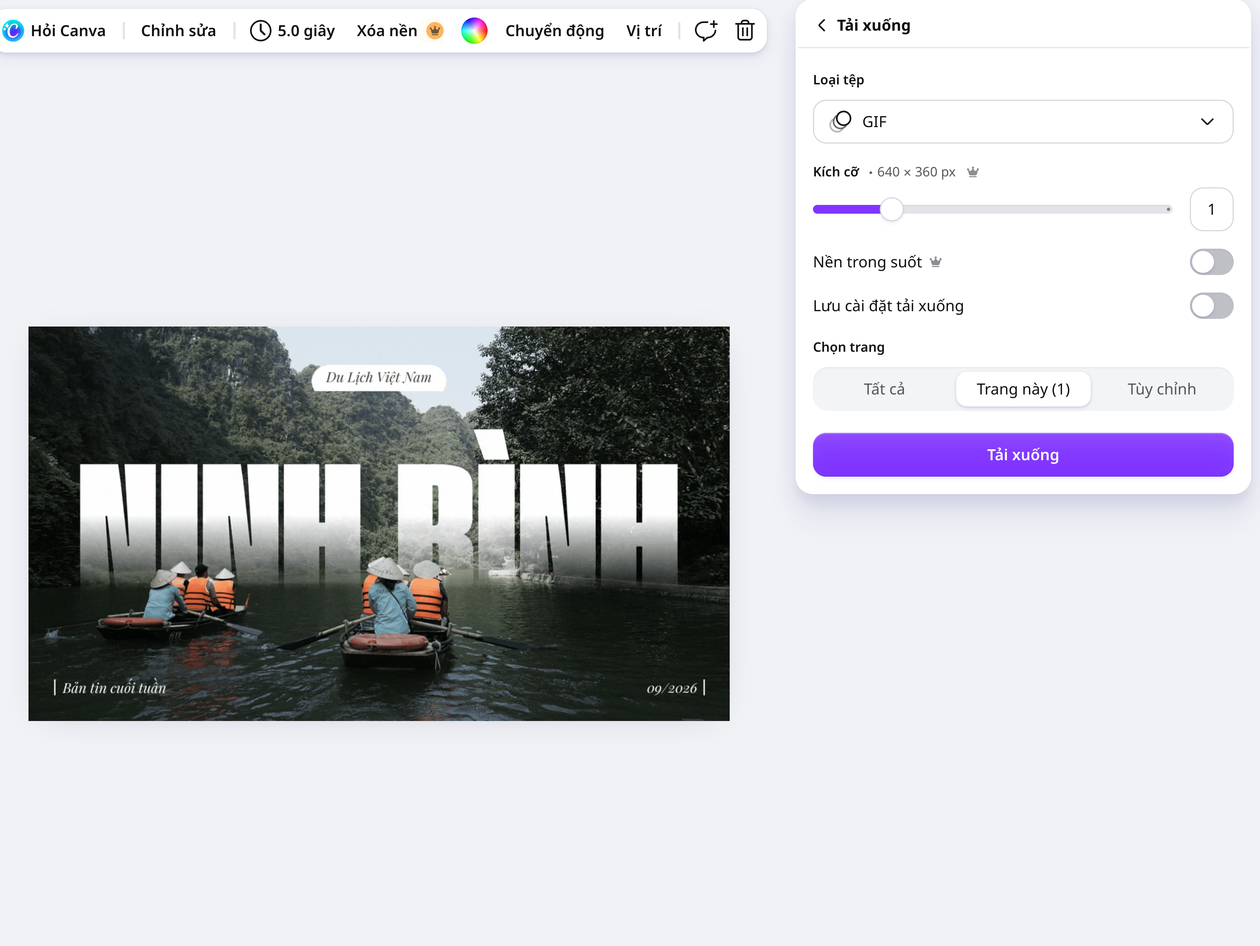The height and width of the screenshot is (946, 1260).
Task: Click Xóa nền background remover
Action: click(x=399, y=31)
